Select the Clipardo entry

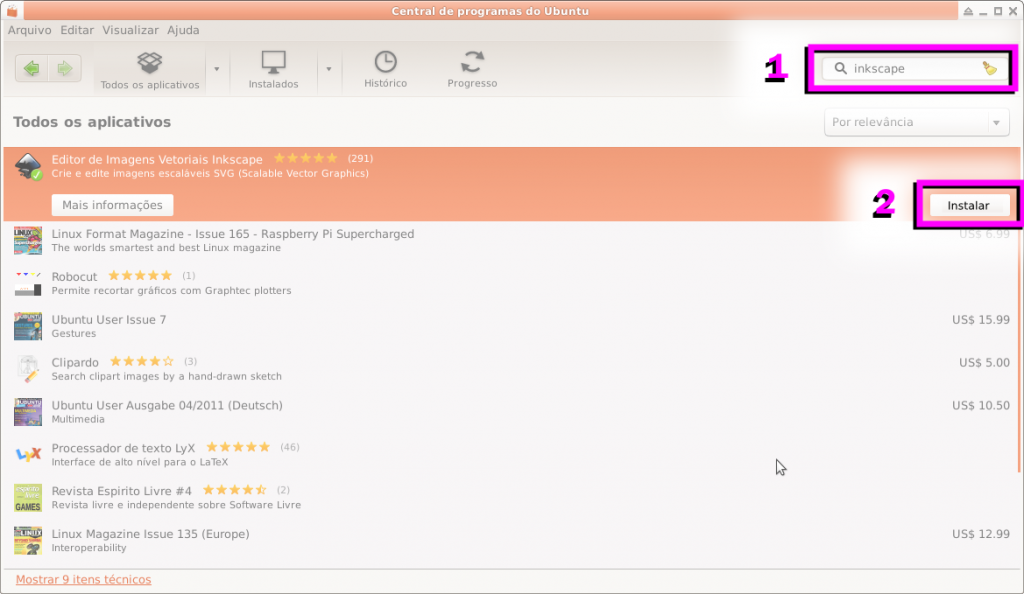point(512,369)
